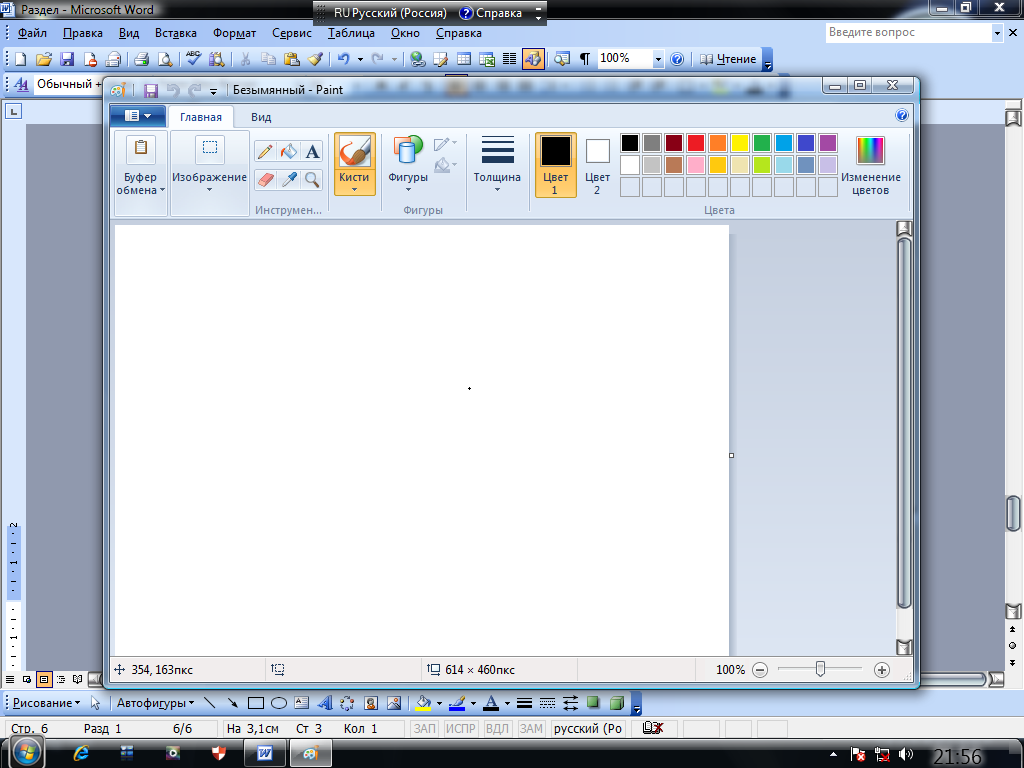Activate Цвет 2 color selector
The width and height of the screenshot is (1024, 768).
click(597, 165)
